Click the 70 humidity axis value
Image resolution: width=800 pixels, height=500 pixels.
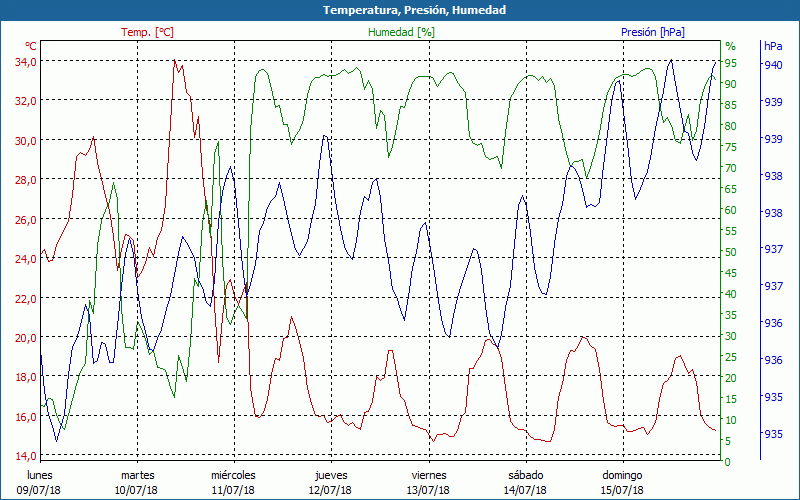[x=731, y=168]
